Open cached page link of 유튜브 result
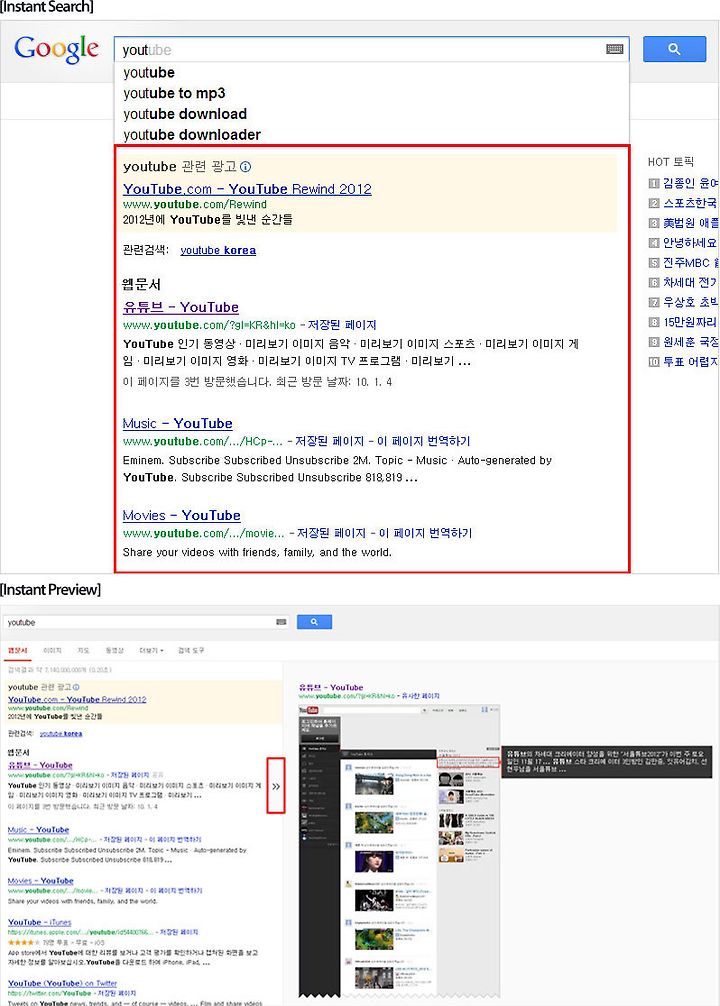The width and height of the screenshot is (720, 1006). [x=342, y=325]
